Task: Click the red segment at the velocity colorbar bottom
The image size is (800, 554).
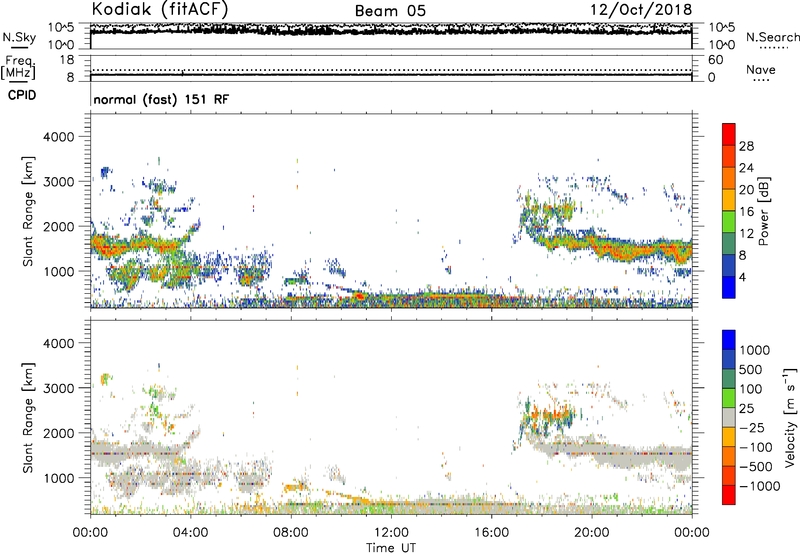Action: (x=729, y=495)
